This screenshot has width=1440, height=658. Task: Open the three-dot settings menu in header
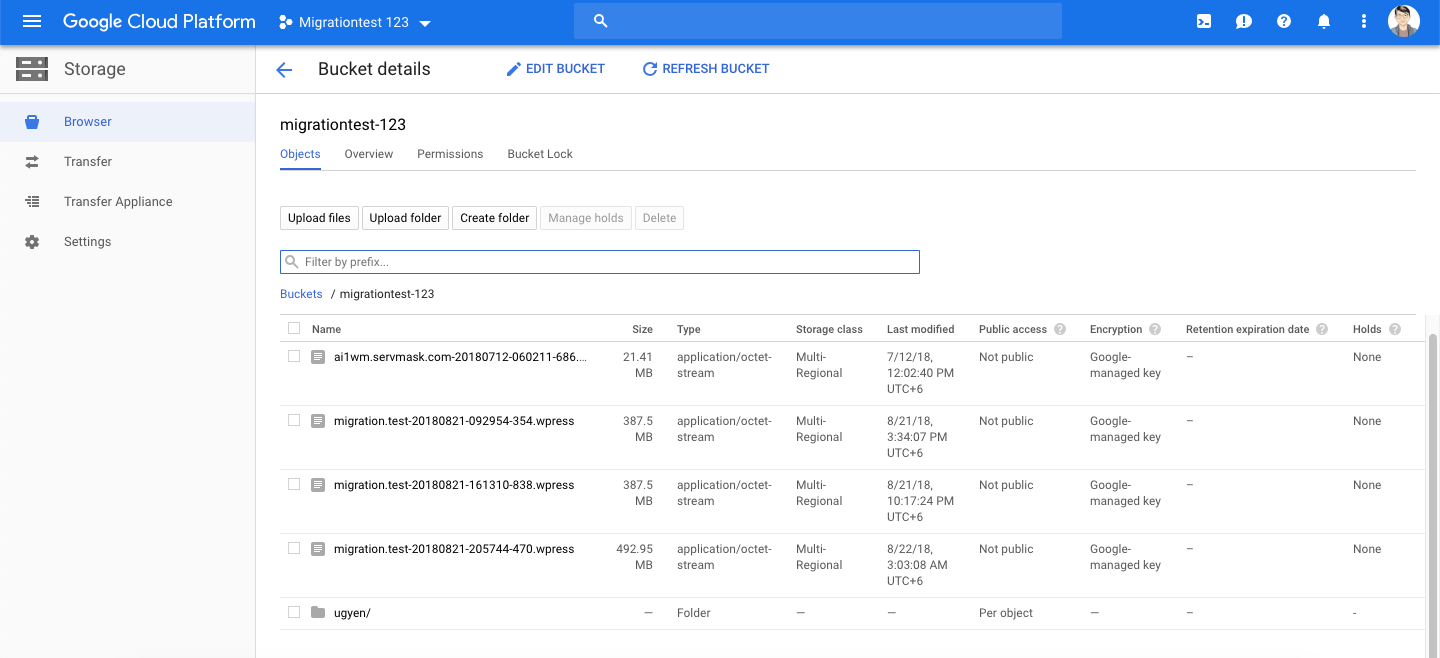1364,22
